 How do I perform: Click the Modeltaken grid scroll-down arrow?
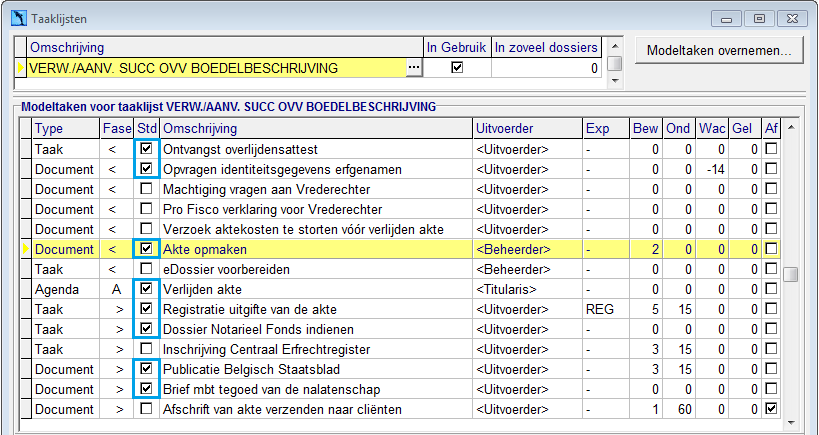coord(790,422)
